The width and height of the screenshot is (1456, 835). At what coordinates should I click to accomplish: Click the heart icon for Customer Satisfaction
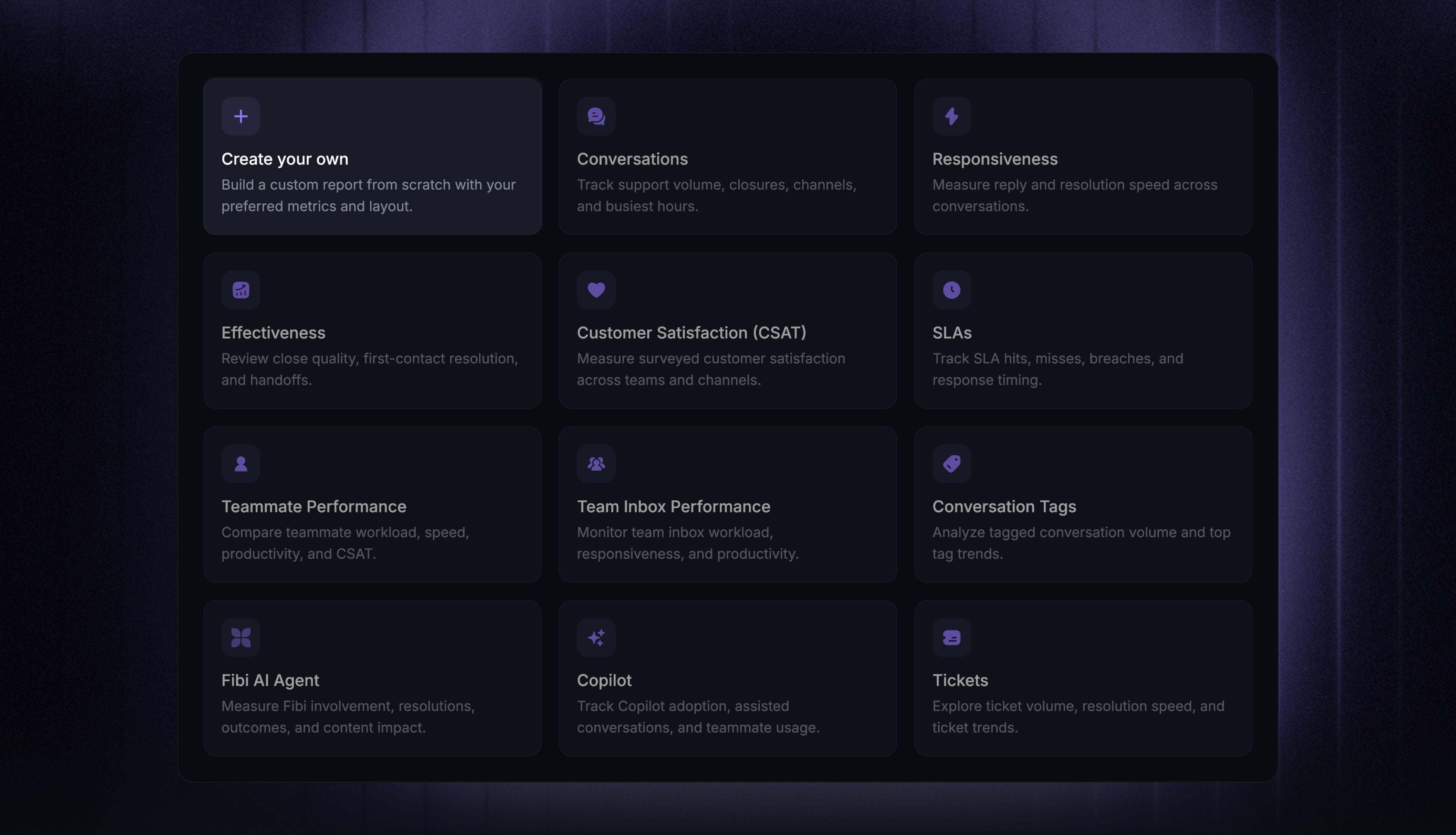(596, 290)
